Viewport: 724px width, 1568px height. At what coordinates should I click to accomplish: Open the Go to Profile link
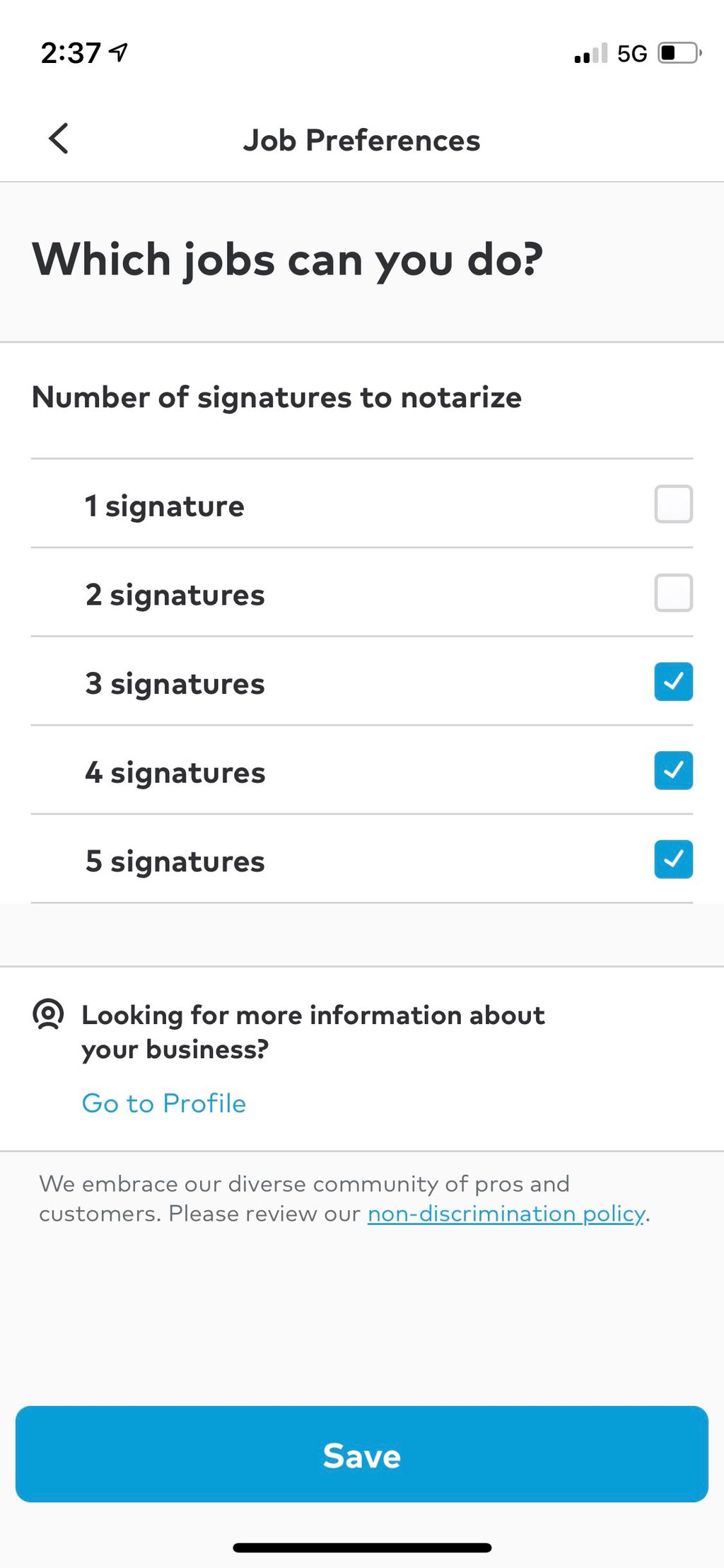pyautogui.click(x=164, y=1103)
